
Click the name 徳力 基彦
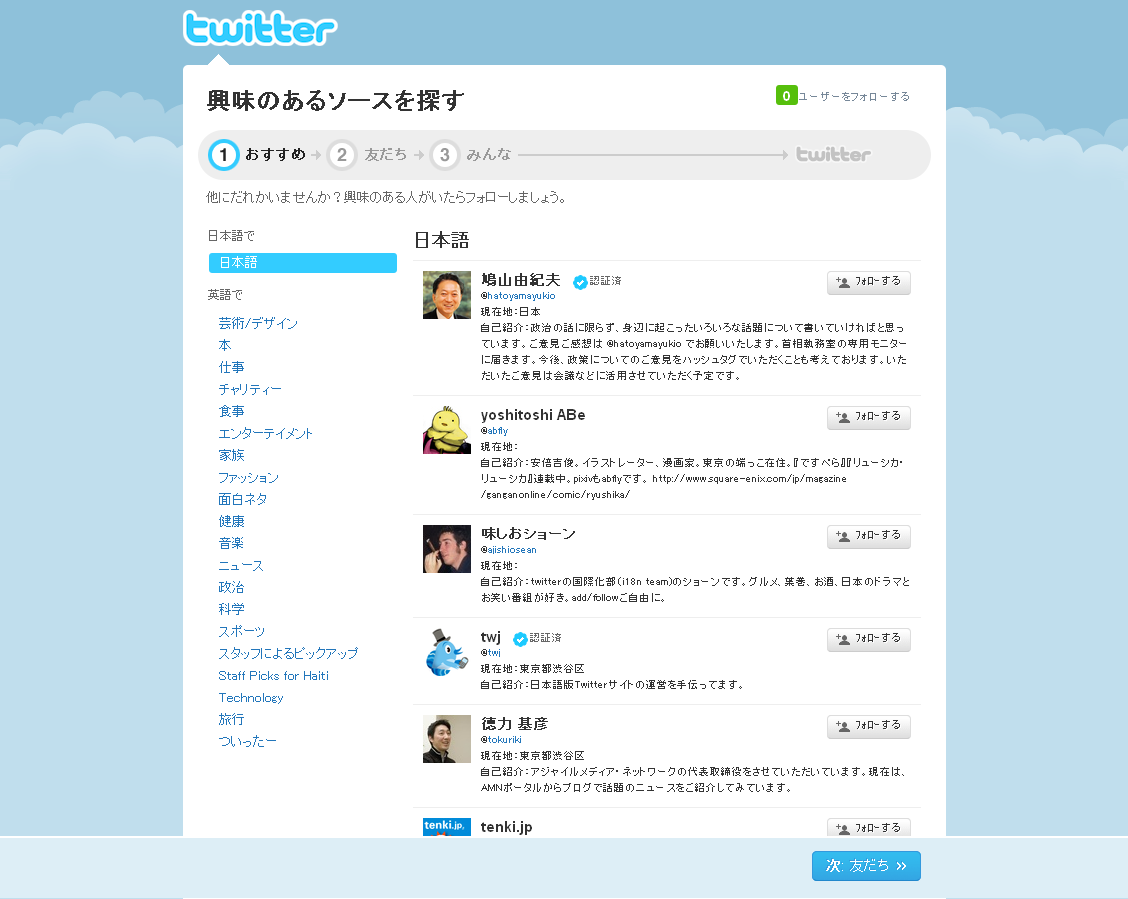[514, 724]
